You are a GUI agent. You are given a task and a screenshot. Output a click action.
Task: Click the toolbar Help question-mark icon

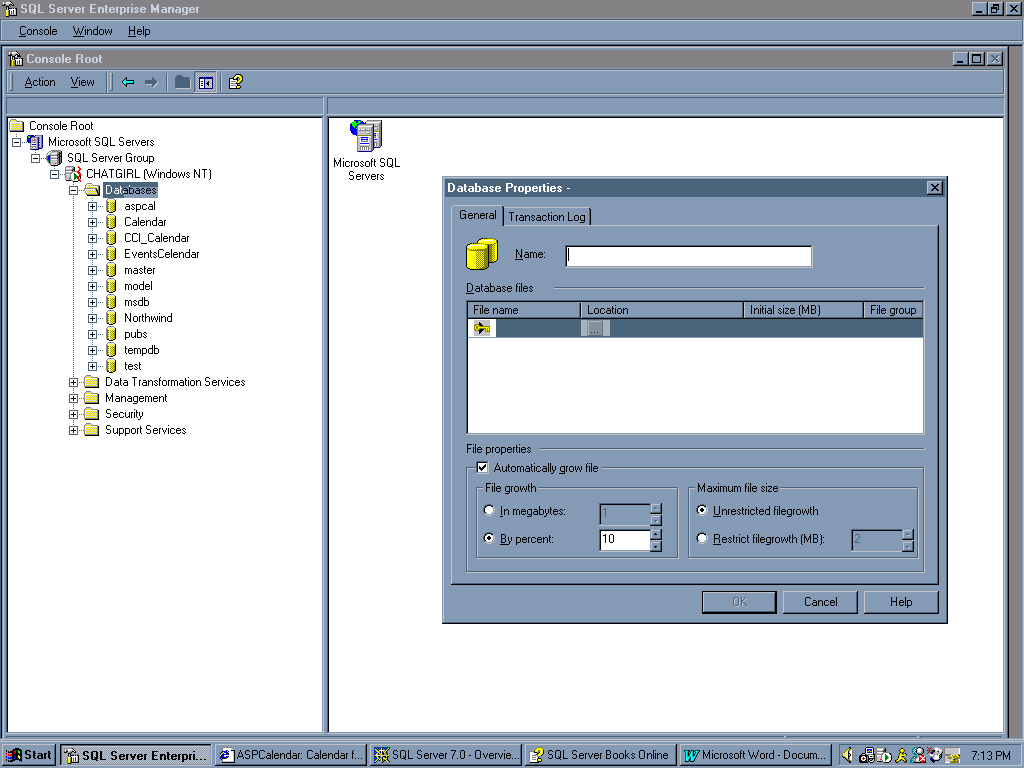(x=236, y=82)
